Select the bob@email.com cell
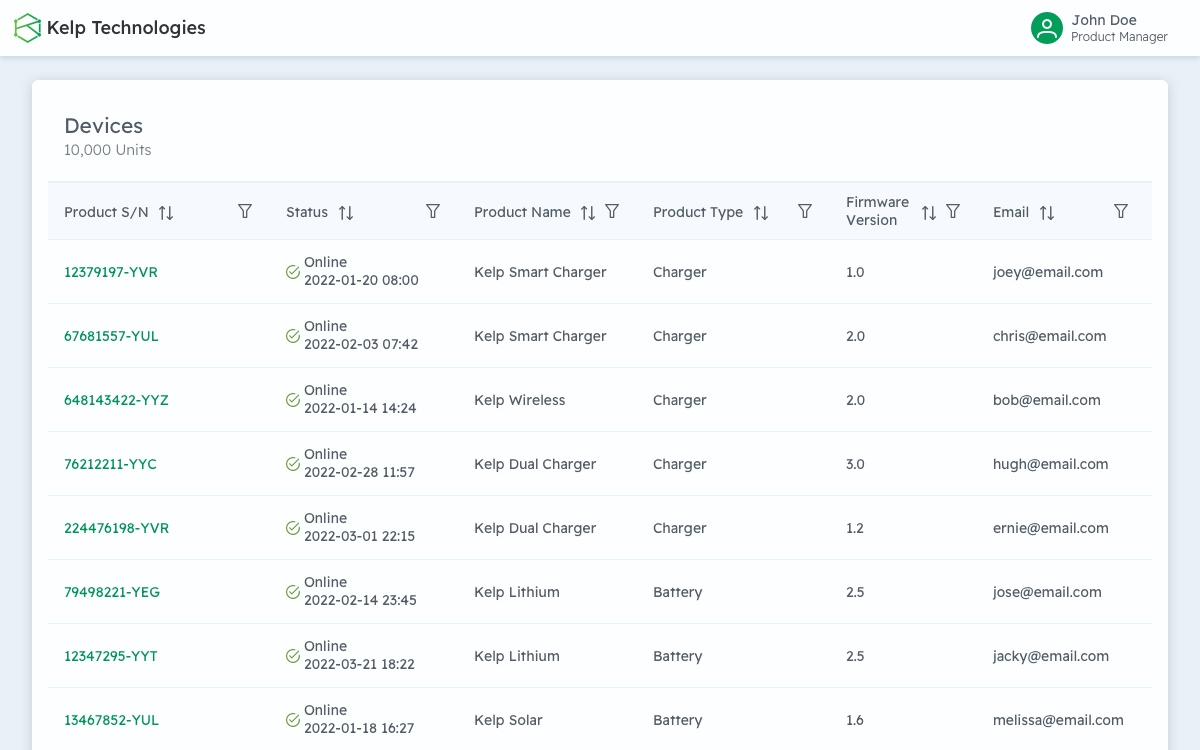Screen dimensions: 1200x750 1047,400
